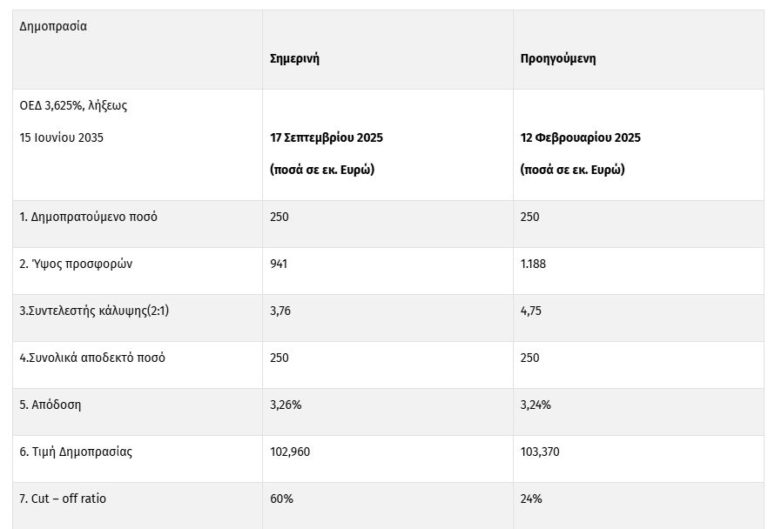Click the 103,370 previous auction price
The image size is (768, 529).
[x=540, y=452]
